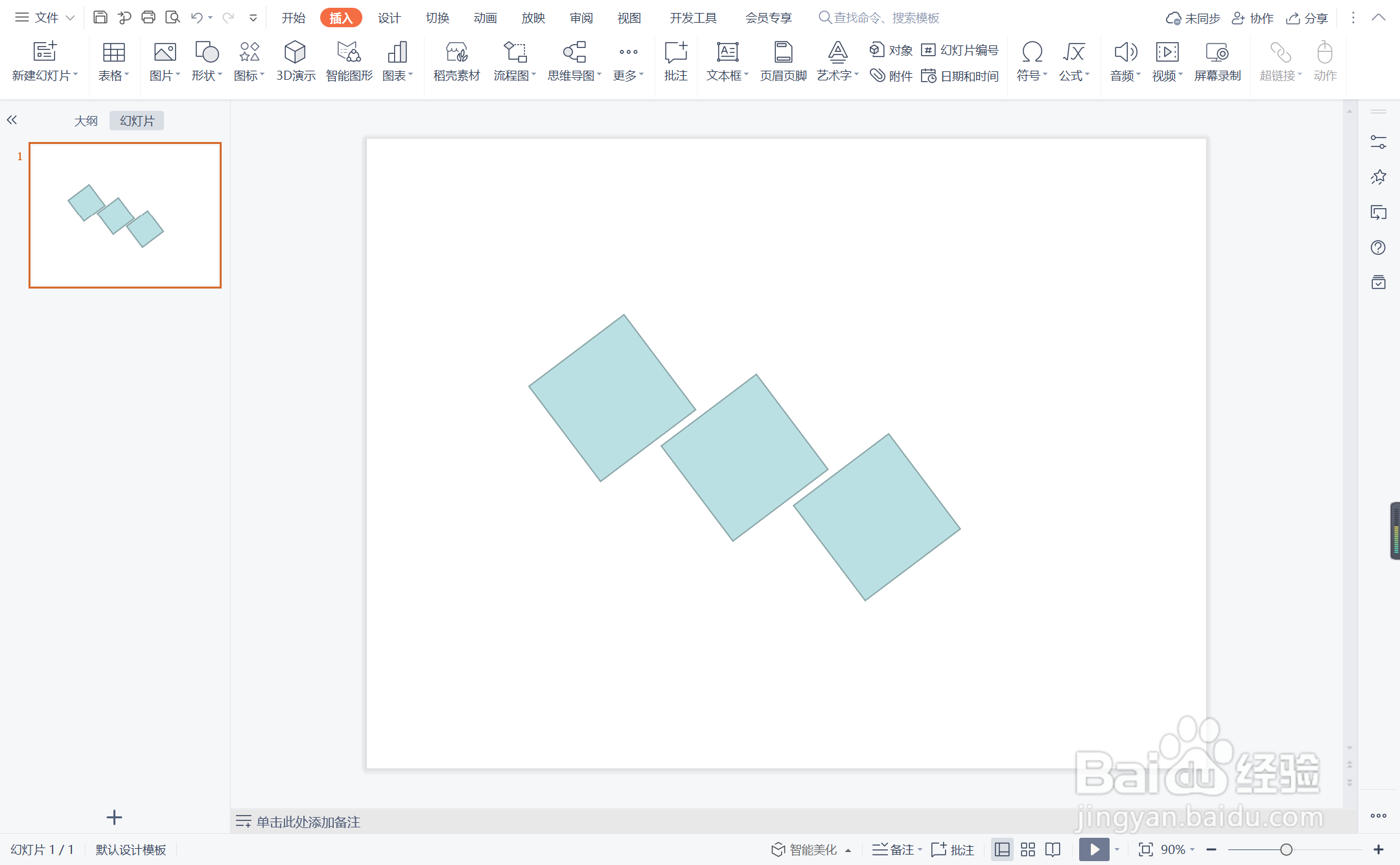
Task: Open the 3D演示 tool
Action: 296,61
